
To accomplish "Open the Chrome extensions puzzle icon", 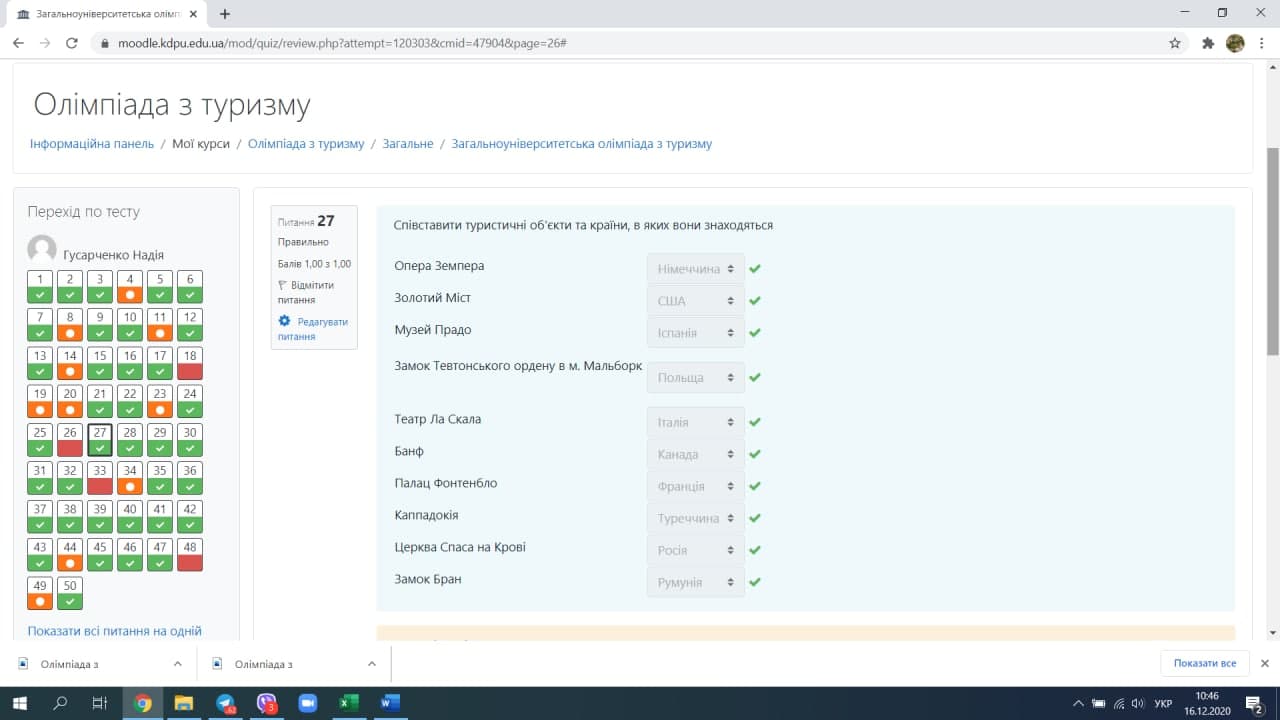I will 1208,43.
